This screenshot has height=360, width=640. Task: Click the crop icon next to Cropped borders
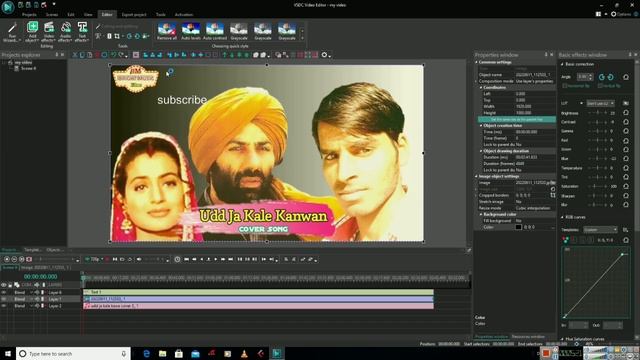pyautogui.click(x=553, y=196)
